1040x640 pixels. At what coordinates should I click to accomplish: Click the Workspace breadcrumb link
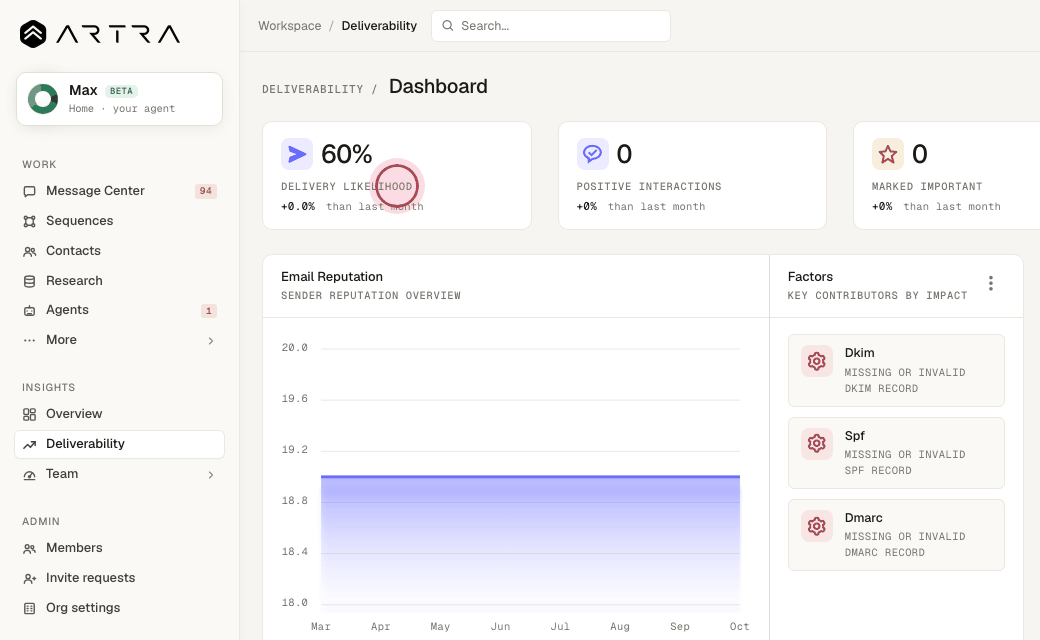pos(290,26)
